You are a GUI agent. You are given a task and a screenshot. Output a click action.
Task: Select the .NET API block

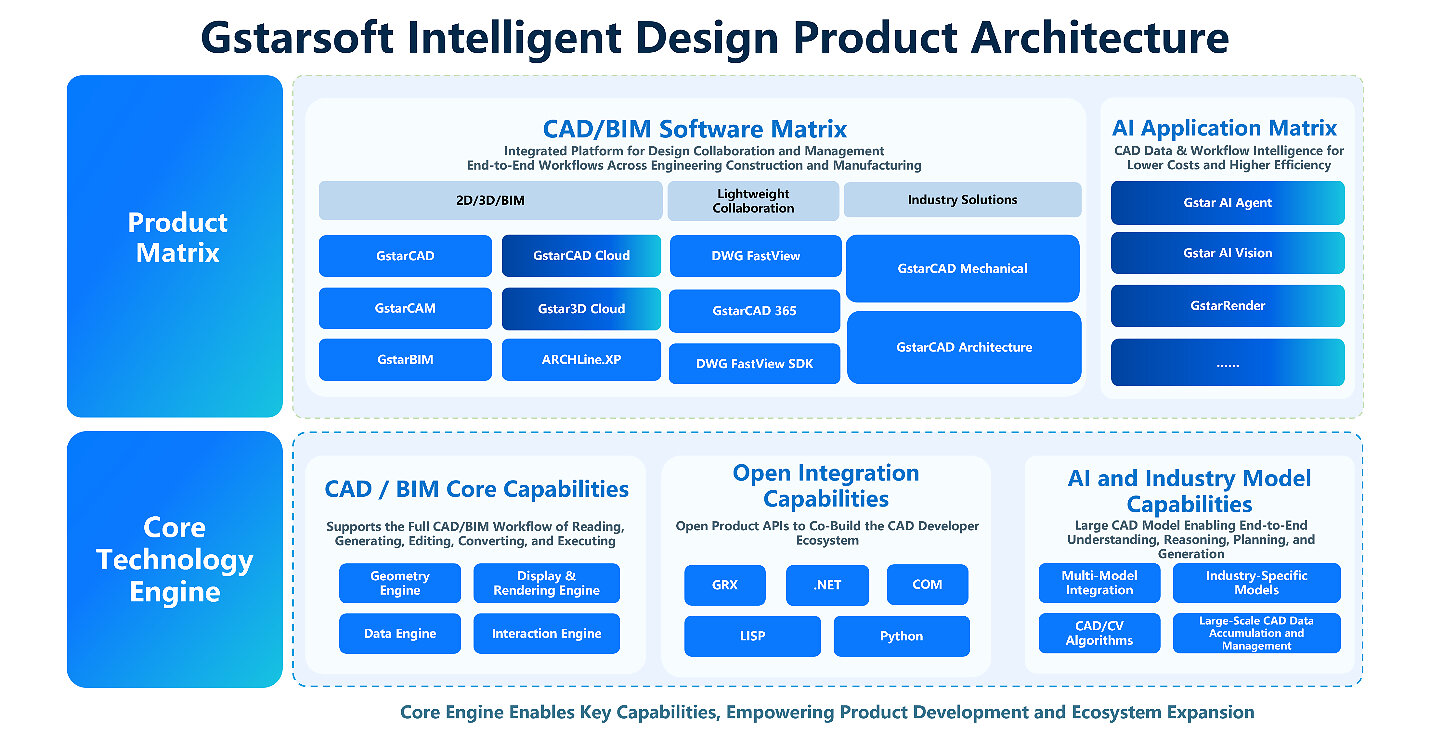coord(827,585)
